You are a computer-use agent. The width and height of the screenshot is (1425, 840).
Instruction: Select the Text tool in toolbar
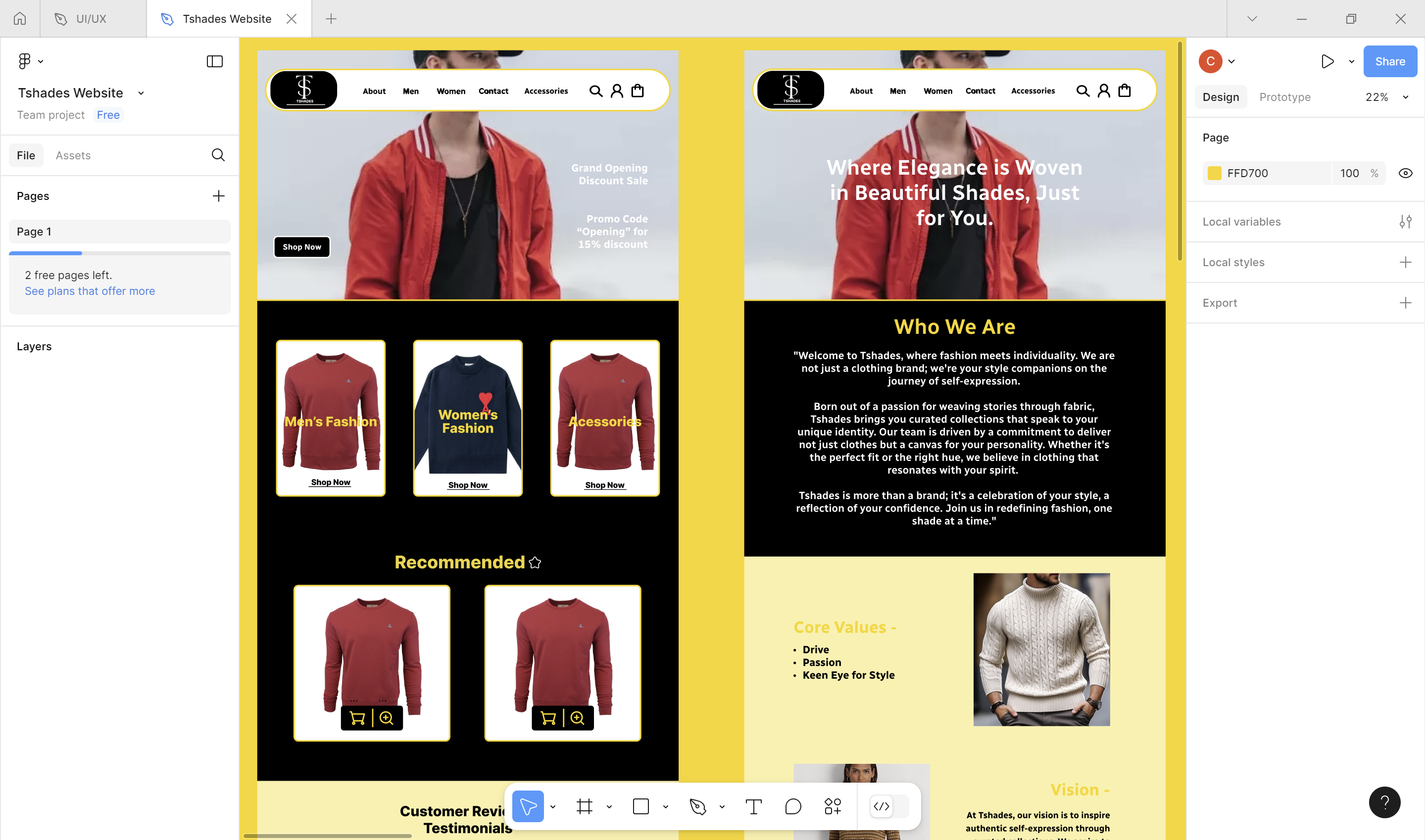tap(755, 806)
